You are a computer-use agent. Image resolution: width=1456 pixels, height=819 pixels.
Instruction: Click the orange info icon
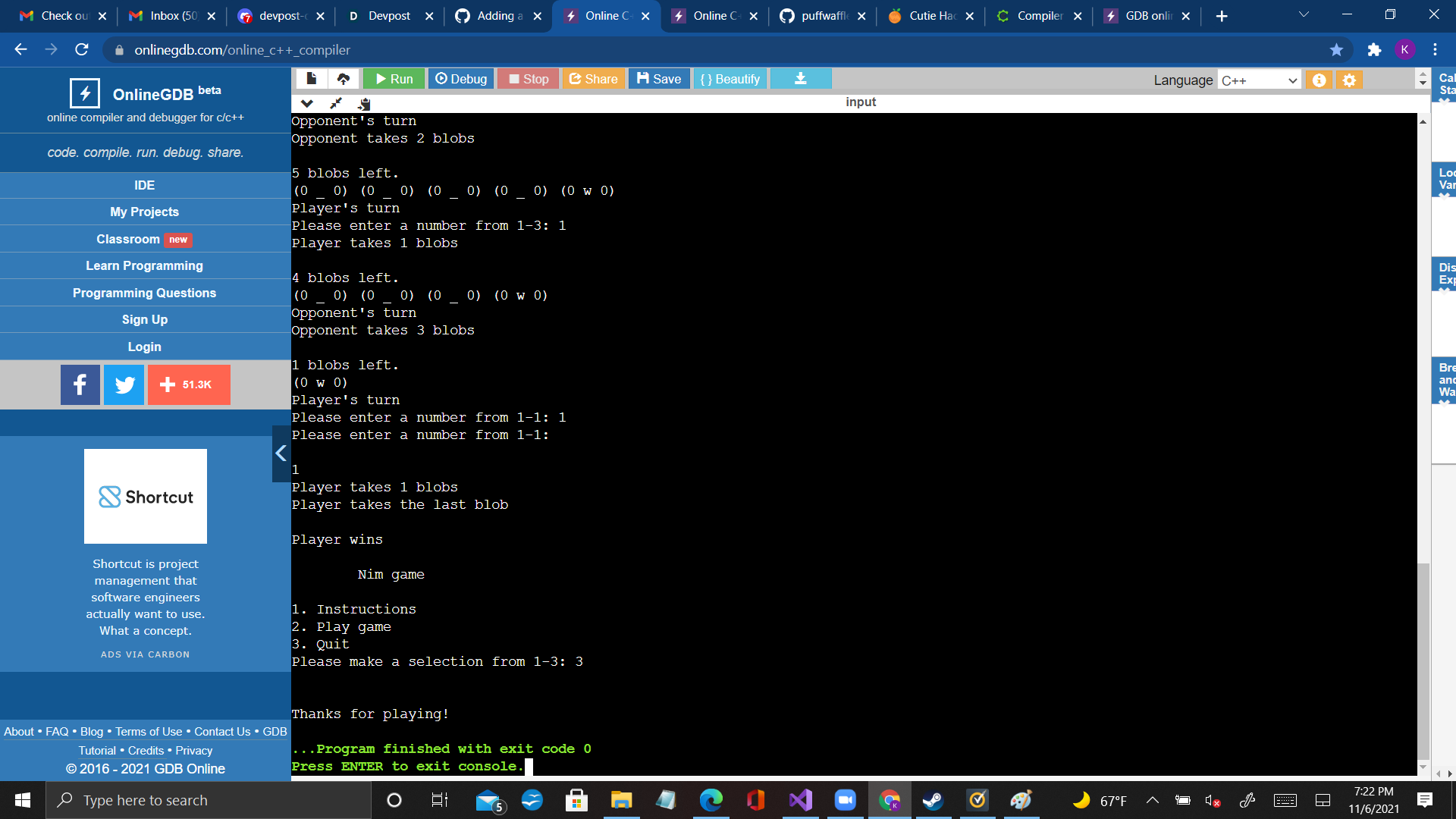[x=1319, y=80]
